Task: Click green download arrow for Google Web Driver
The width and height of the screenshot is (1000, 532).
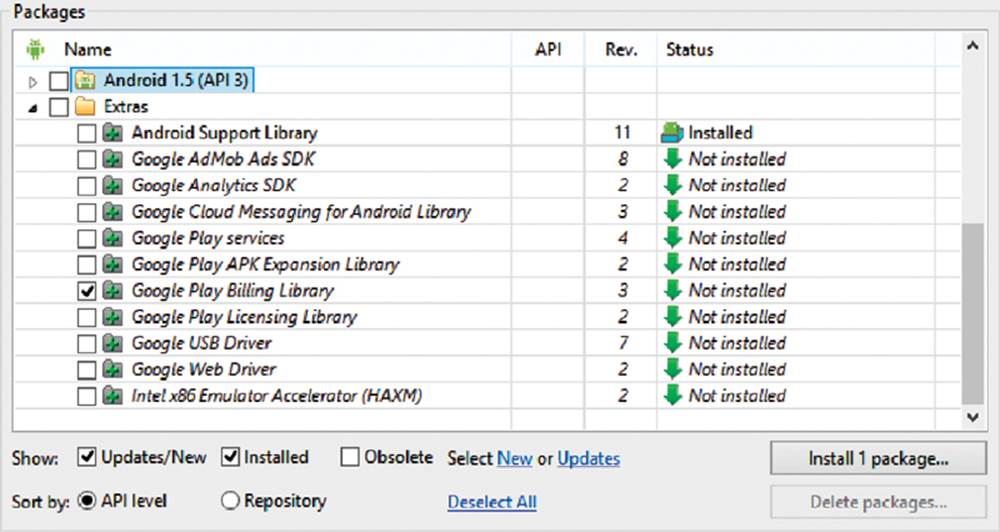Action: point(673,369)
